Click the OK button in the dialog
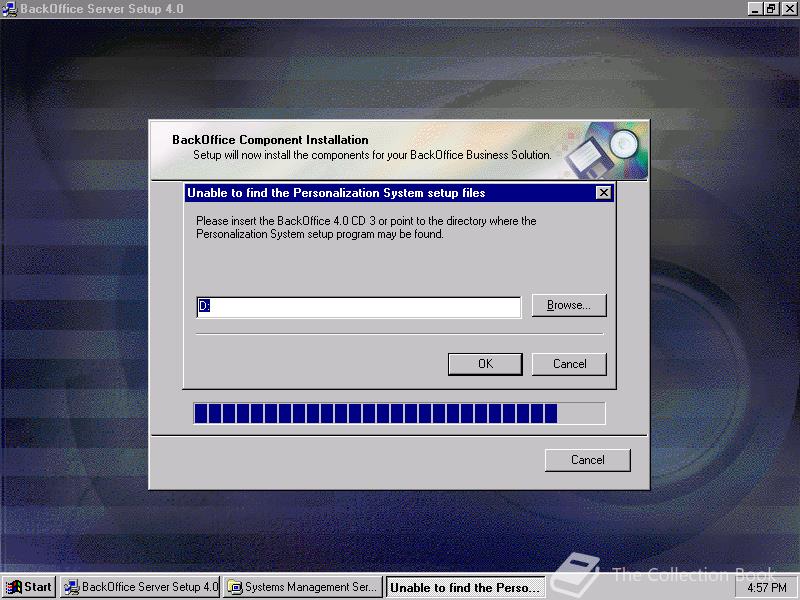 [x=485, y=364]
